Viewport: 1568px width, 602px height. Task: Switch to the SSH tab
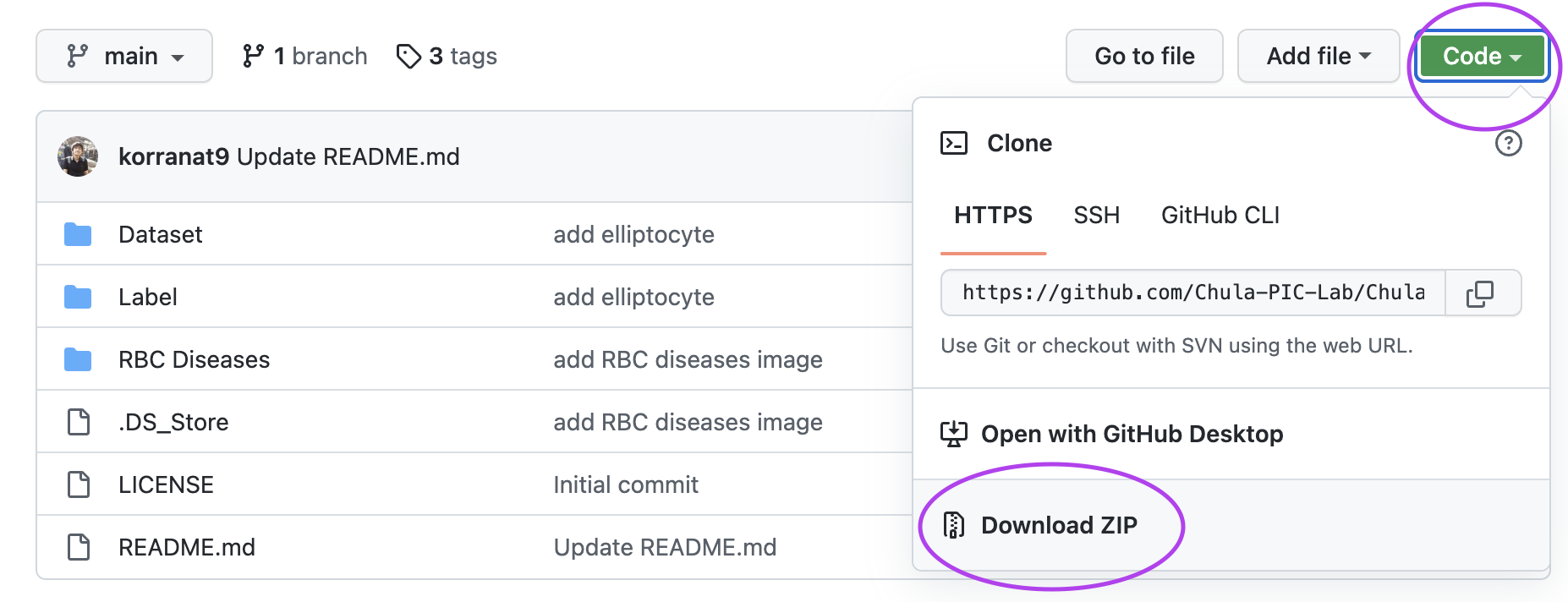pos(1096,215)
